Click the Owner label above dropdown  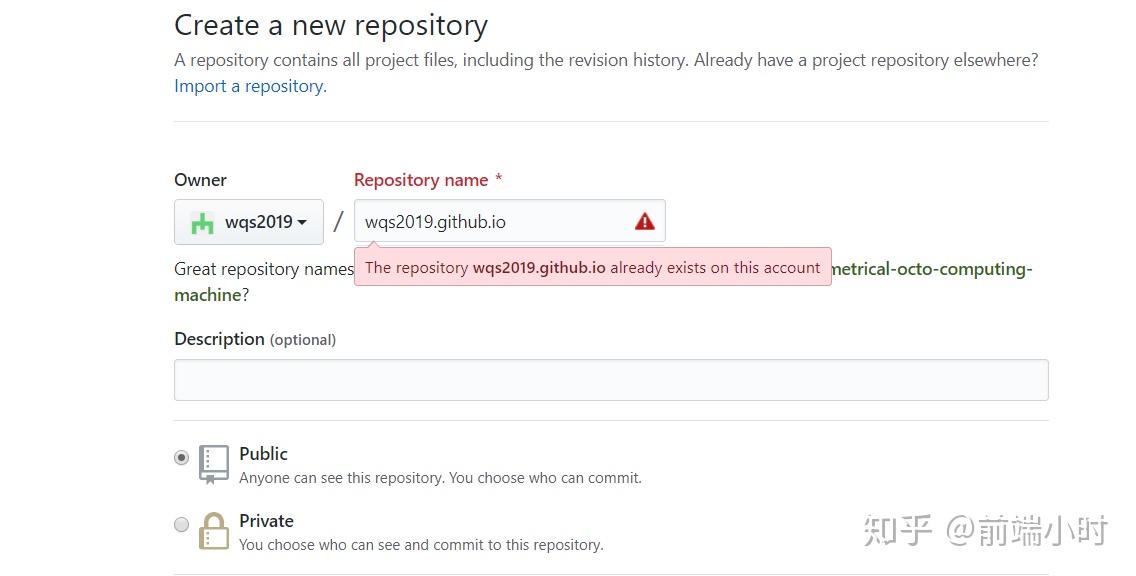pos(200,180)
